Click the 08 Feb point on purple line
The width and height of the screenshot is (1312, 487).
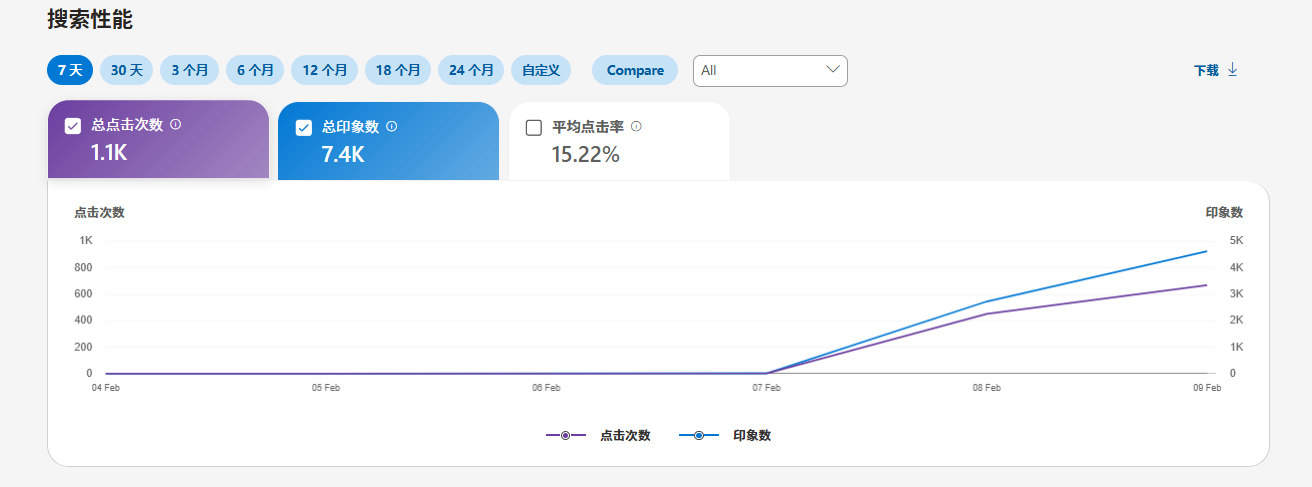point(987,314)
